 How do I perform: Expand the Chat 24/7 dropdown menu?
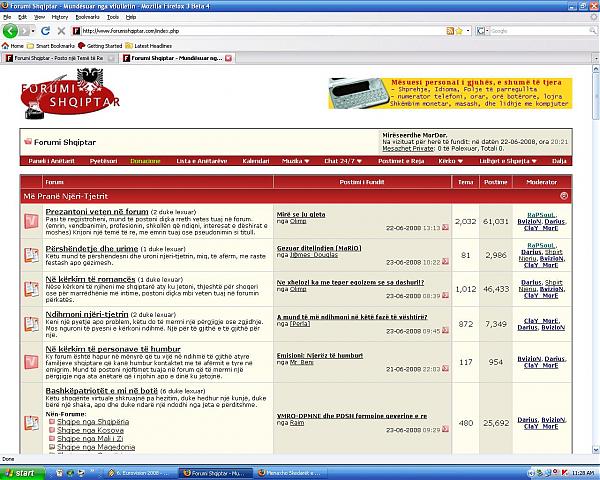point(343,161)
